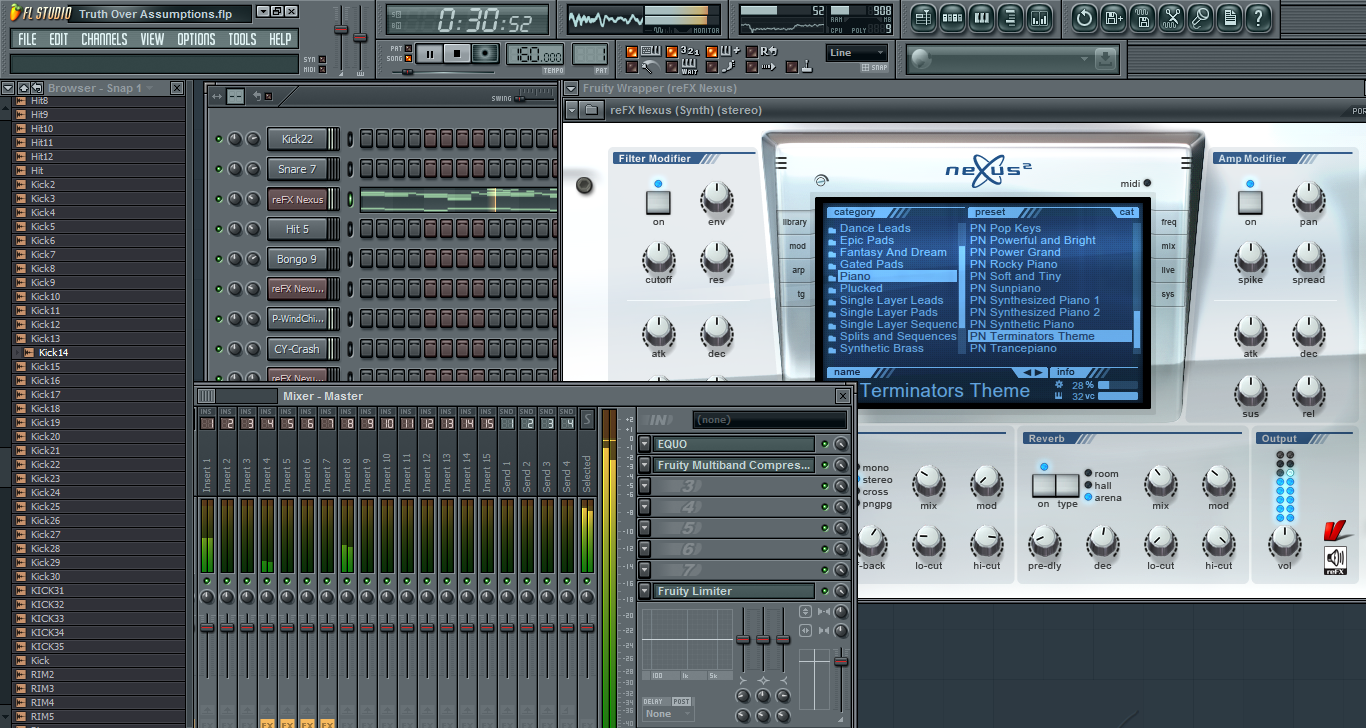
Task: Click the audio export waveform disk icon
Action: pyautogui.click(x=1142, y=17)
